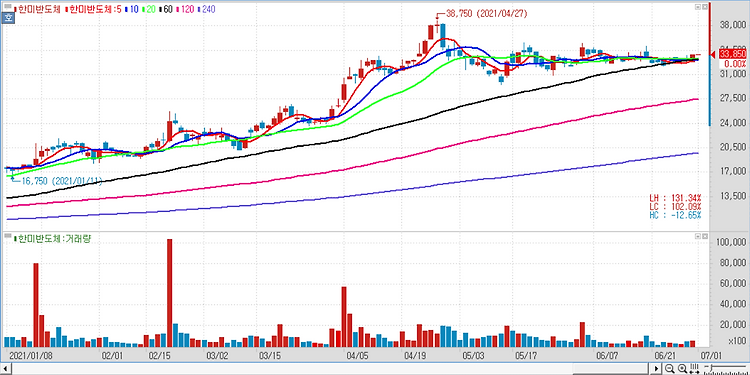The image size is (750, 375).
Task: Select the 60-day moving average legend
Action: coord(164,9)
